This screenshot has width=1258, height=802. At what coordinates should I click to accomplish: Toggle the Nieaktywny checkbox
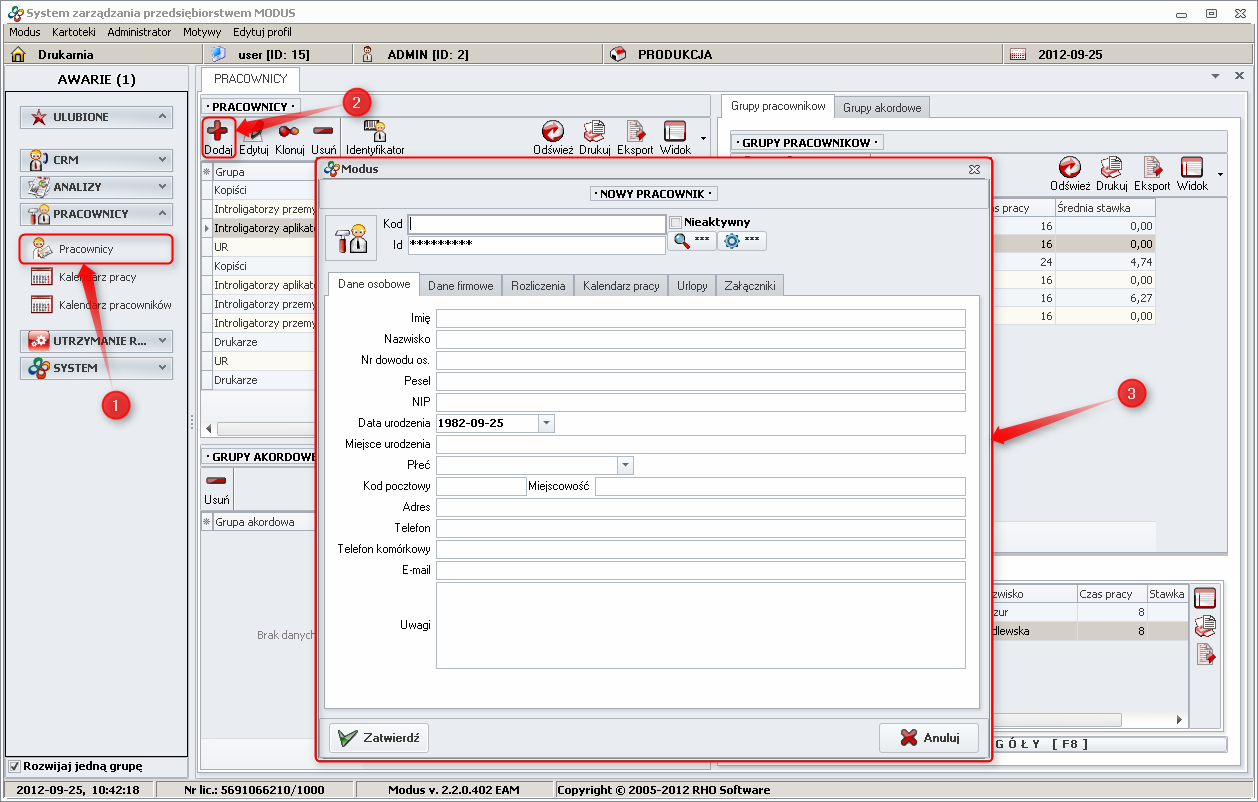(676, 222)
